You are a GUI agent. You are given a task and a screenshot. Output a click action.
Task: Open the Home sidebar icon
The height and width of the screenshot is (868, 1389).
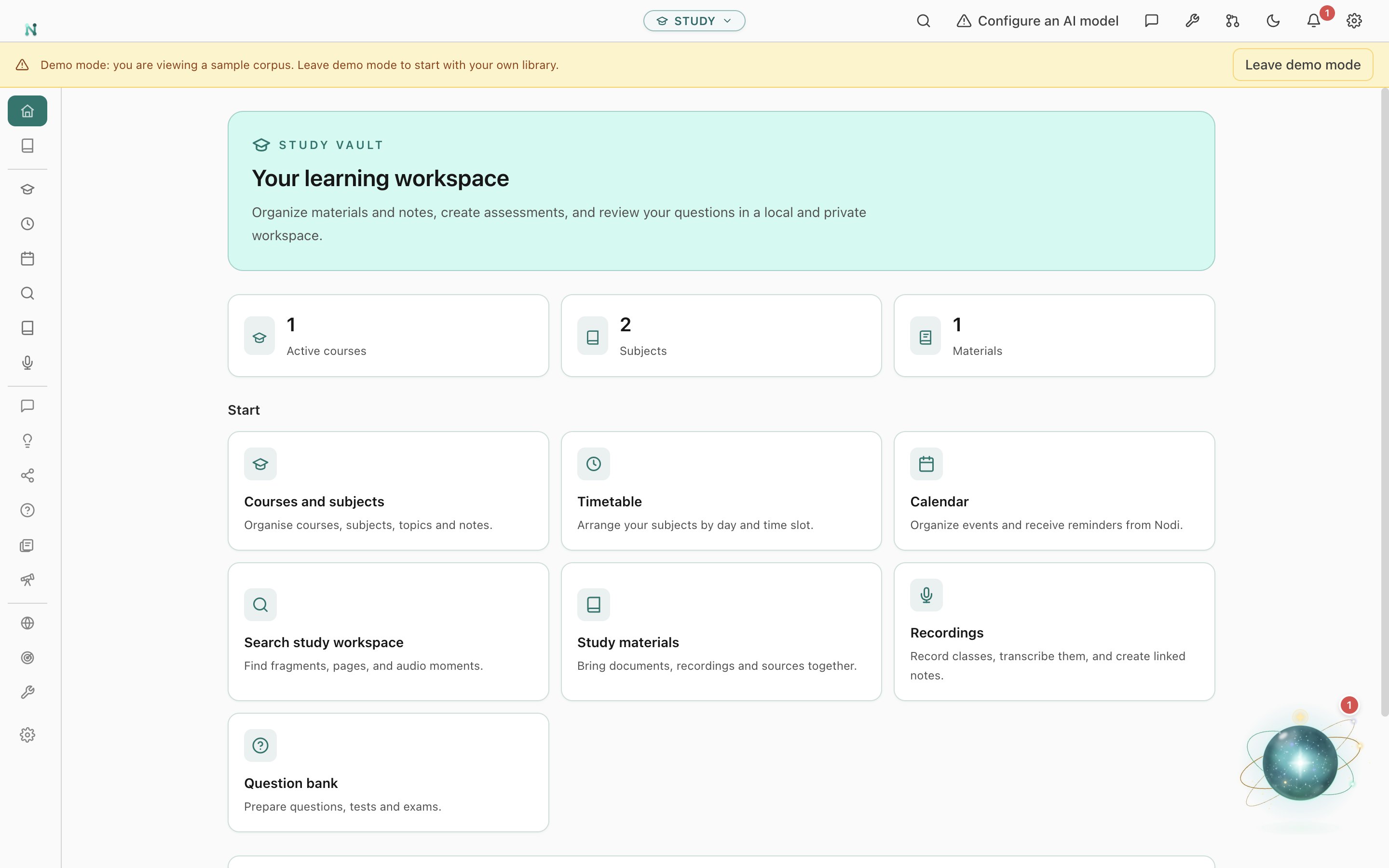pos(27,111)
